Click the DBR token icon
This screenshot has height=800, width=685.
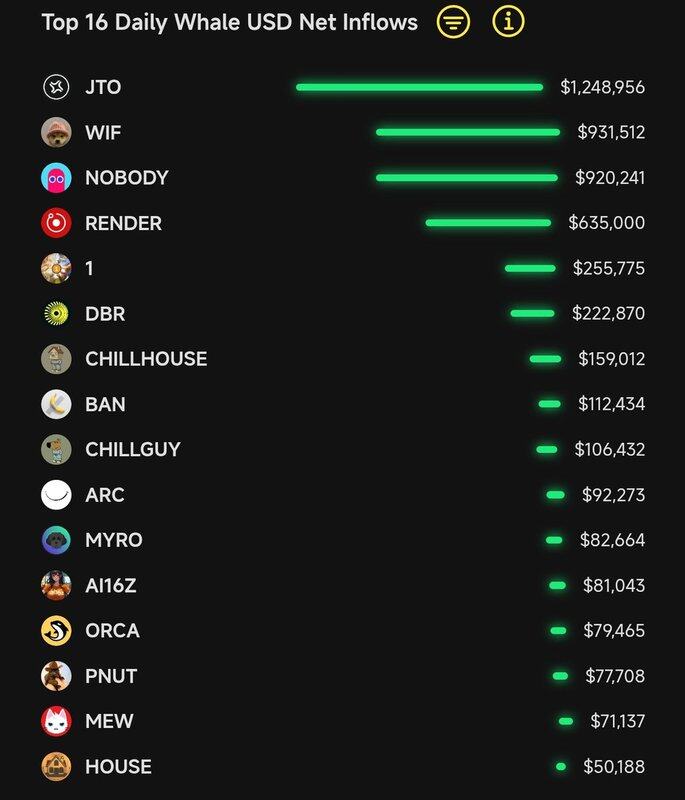[56, 314]
